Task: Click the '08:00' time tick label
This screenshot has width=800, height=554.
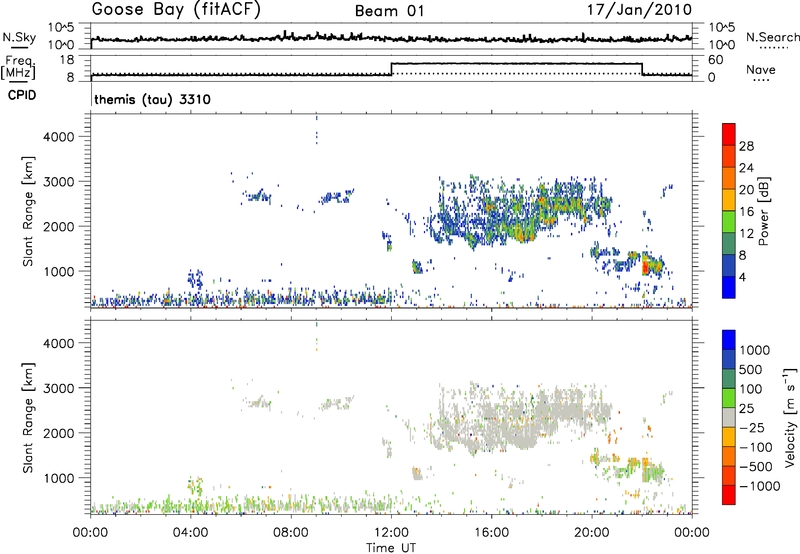Action: click(291, 533)
